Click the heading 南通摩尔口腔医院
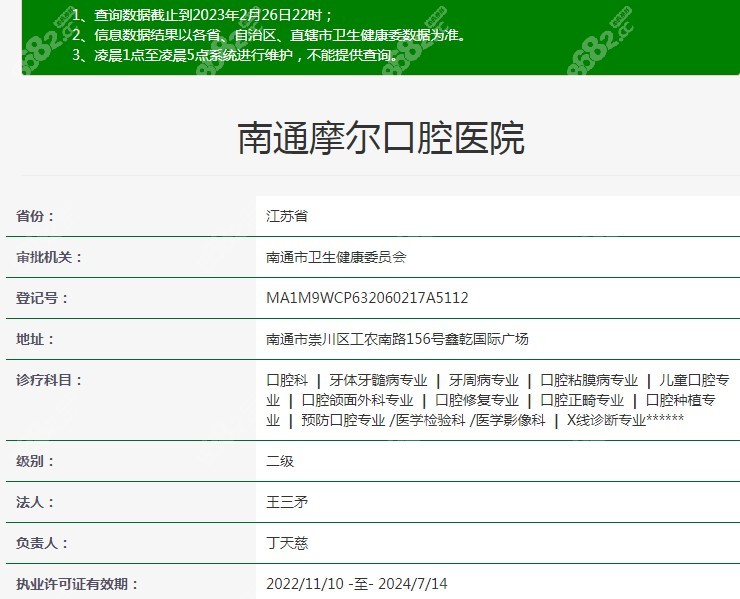Screen dimensions: 740x599 (381, 138)
